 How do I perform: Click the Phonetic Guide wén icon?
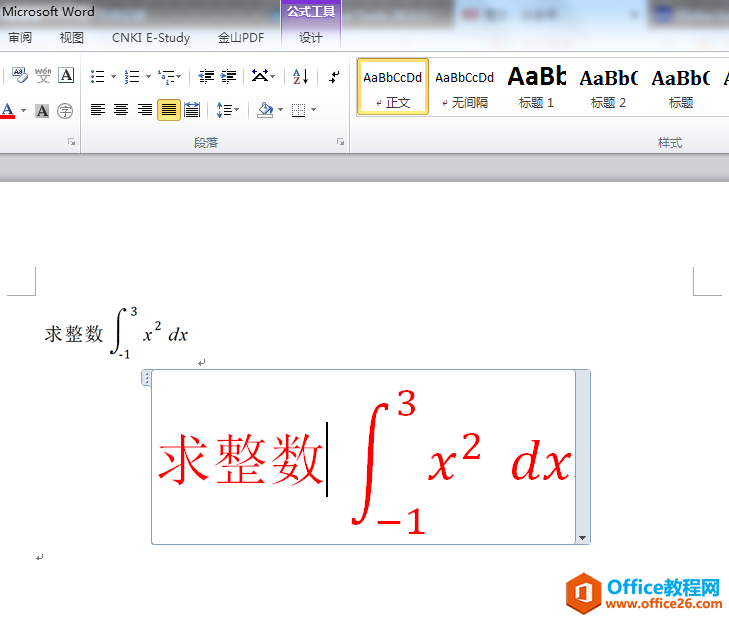(x=43, y=75)
